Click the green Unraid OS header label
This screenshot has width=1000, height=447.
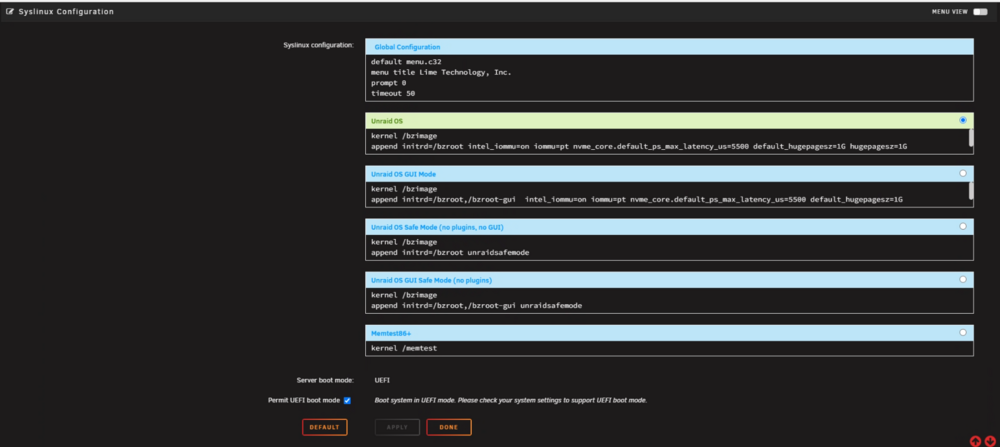(x=387, y=121)
